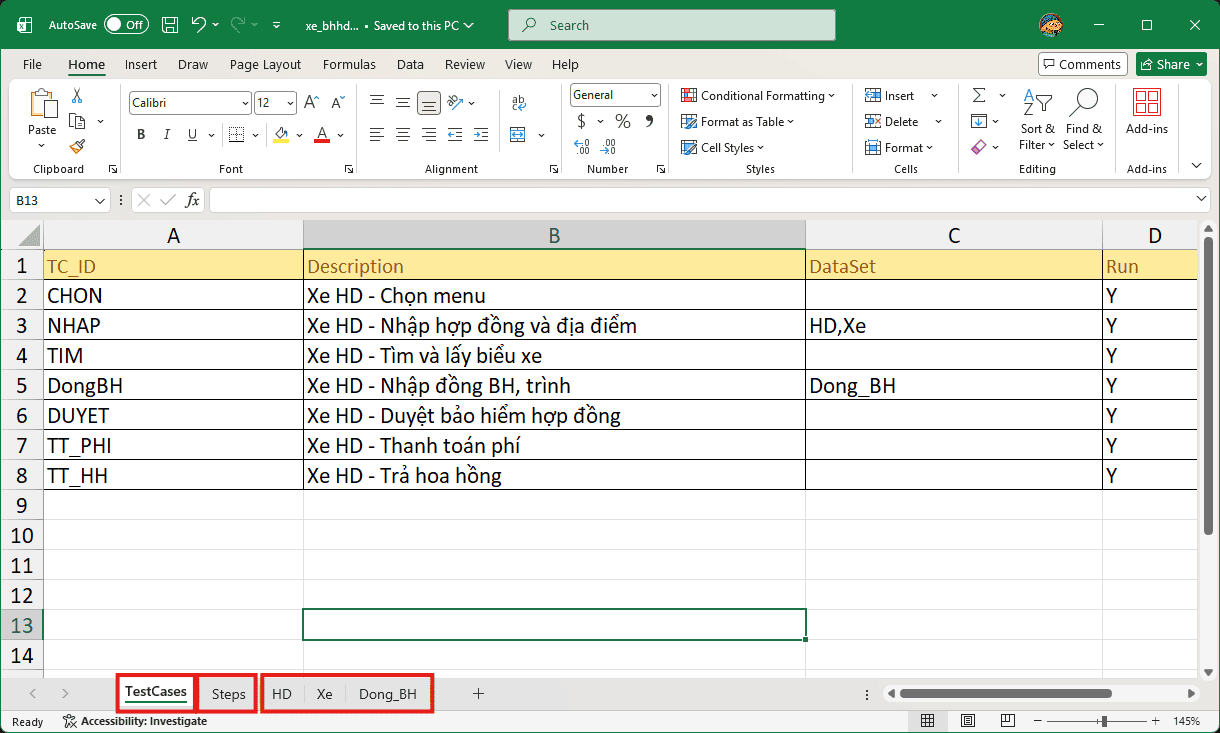Switch to Page Layout view in status bar
This screenshot has width=1220, height=733.
pyautogui.click(x=967, y=721)
